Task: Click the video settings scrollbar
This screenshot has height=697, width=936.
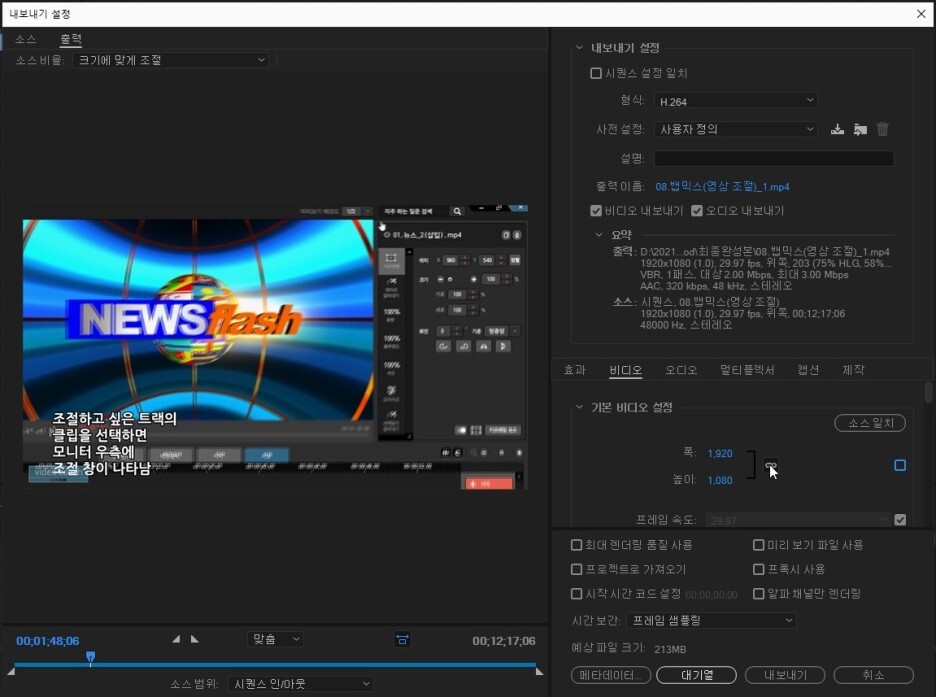Action: click(x=928, y=394)
